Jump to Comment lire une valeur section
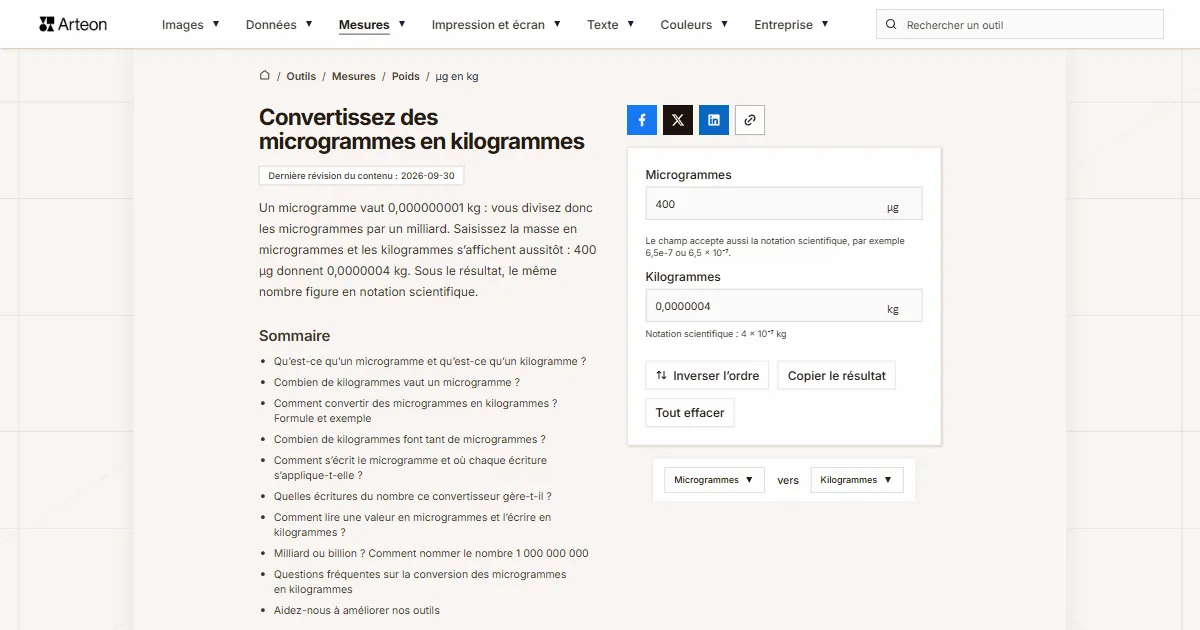Viewport: 1200px width, 630px height. [413, 525]
